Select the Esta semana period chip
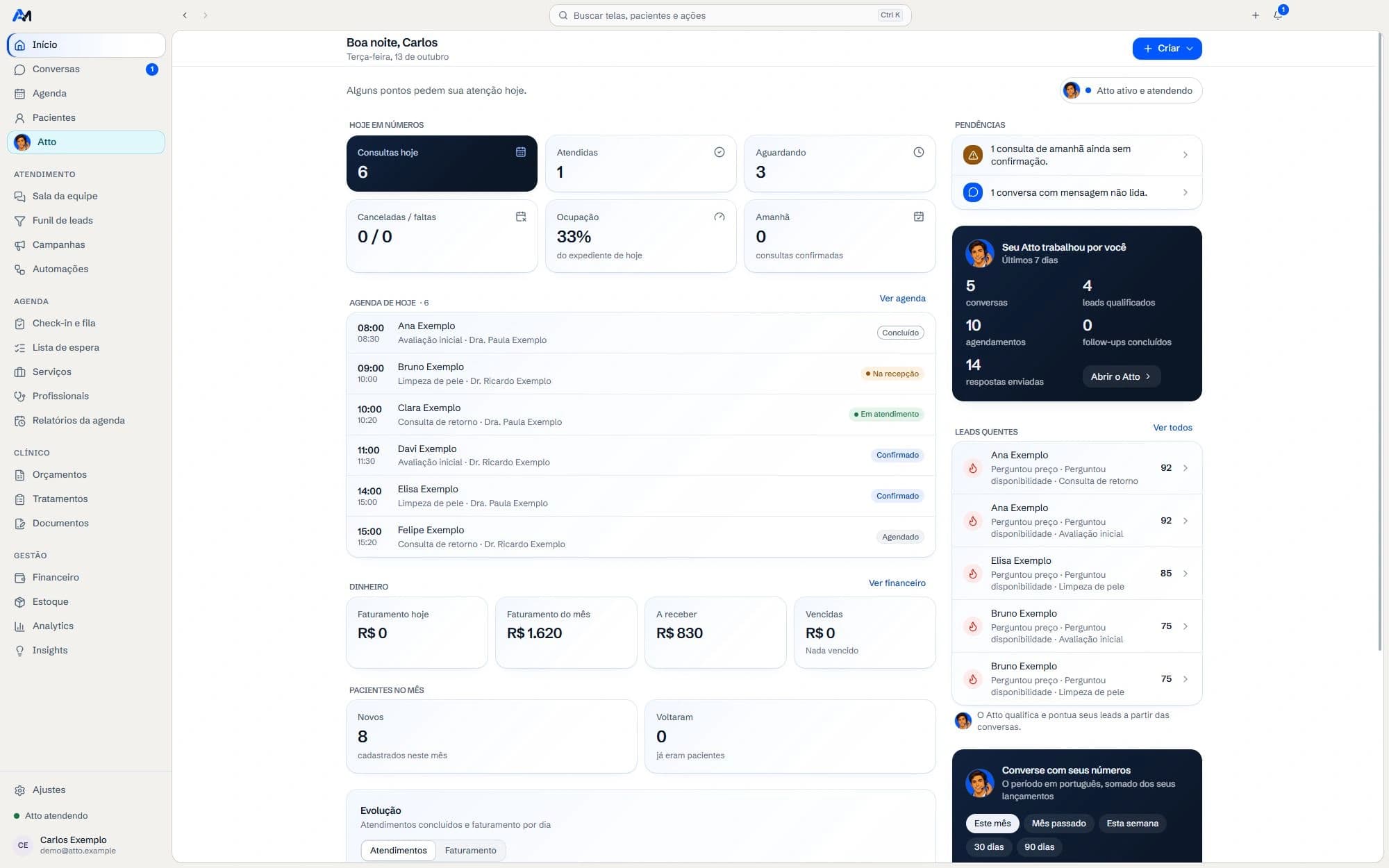Image resolution: width=1389 pixels, height=868 pixels. pyautogui.click(x=1132, y=824)
